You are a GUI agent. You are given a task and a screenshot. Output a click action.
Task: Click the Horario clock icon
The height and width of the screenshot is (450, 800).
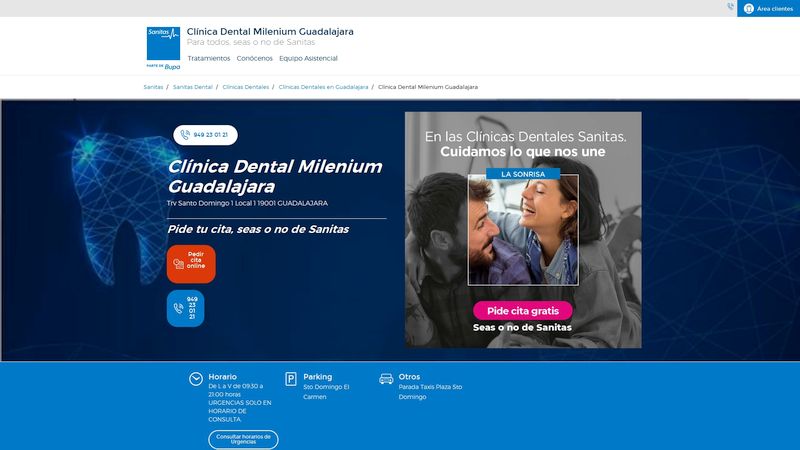coord(196,379)
